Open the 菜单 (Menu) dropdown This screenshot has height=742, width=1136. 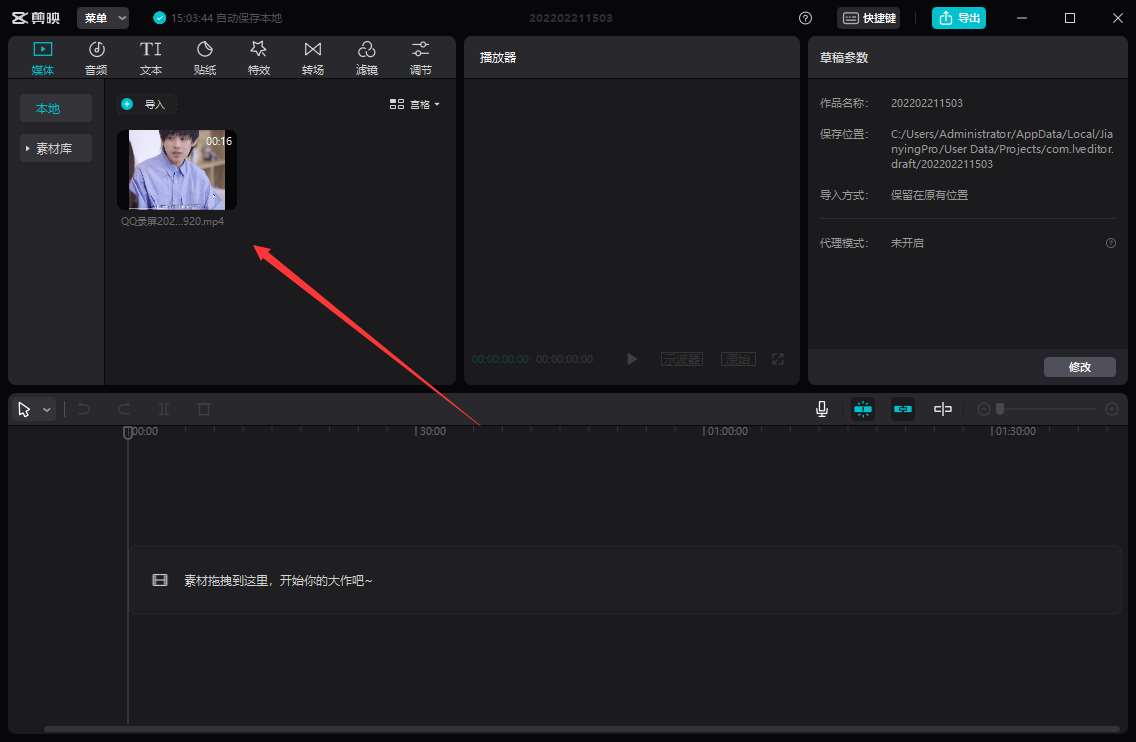click(x=103, y=17)
